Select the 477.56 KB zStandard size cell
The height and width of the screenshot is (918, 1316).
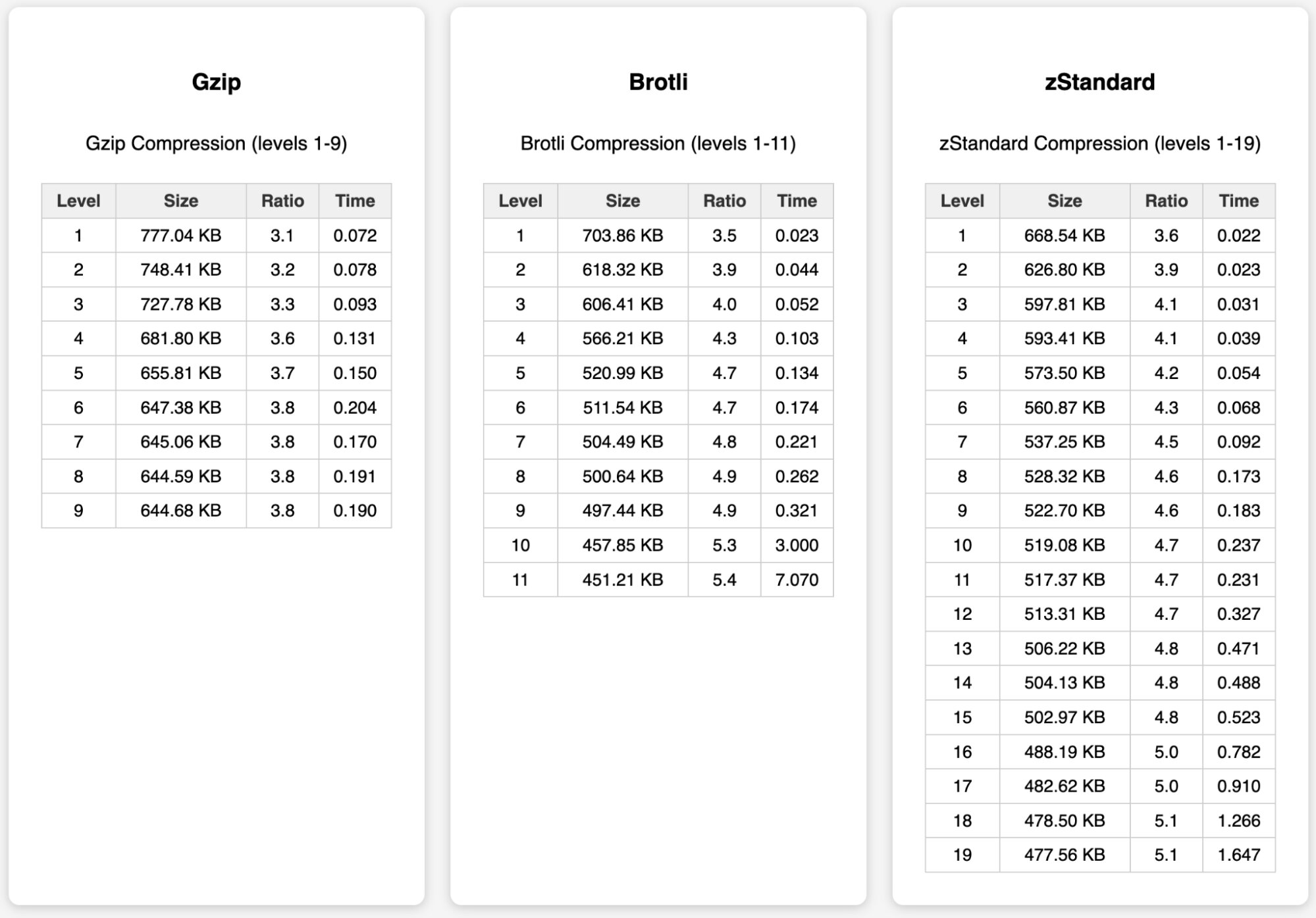point(1065,855)
